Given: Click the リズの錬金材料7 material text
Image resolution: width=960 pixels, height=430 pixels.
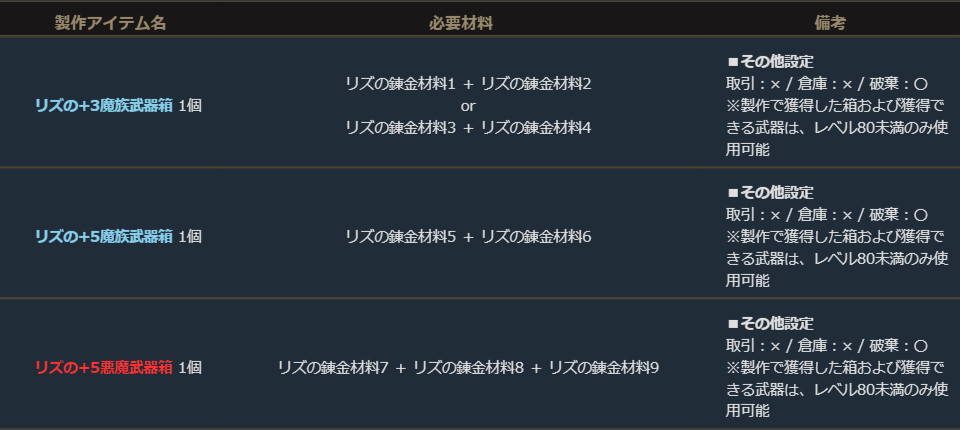Looking at the screenshot, I should coord(332,368).
